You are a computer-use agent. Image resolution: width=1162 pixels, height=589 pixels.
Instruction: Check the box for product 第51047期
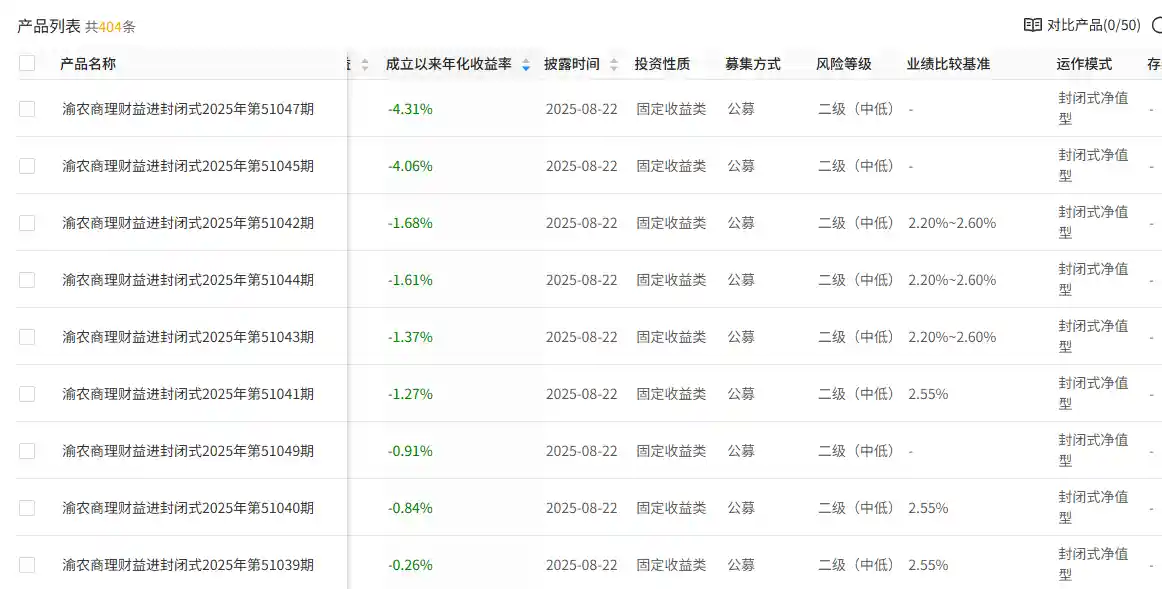(26, 109)
